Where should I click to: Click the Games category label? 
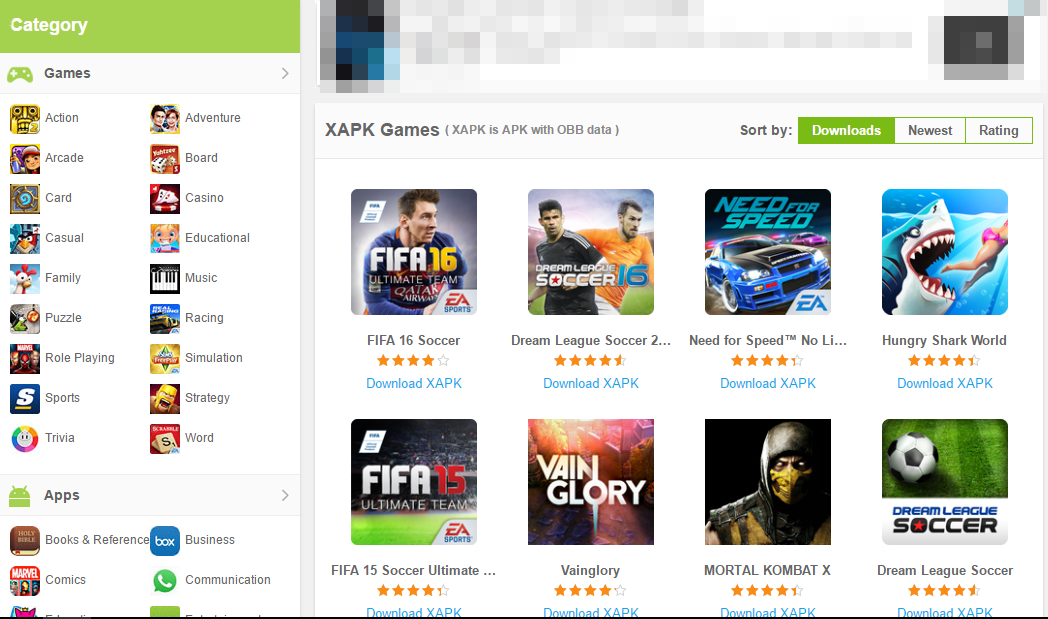click(67, 73)
